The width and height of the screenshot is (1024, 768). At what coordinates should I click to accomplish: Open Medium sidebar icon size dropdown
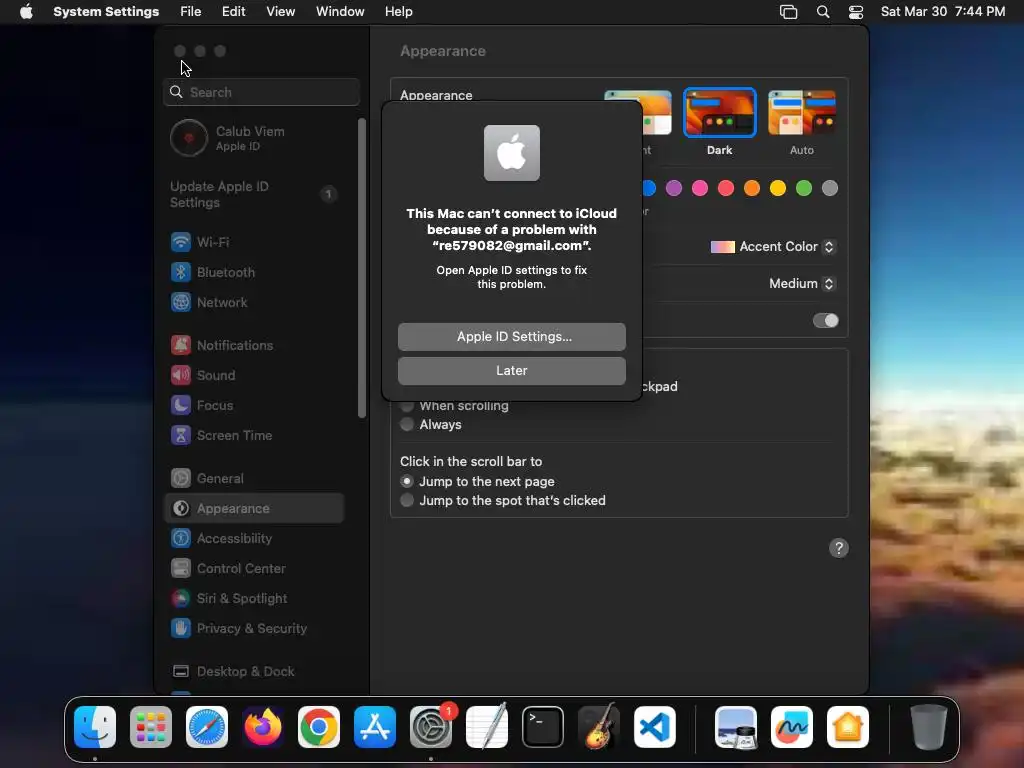802,283
